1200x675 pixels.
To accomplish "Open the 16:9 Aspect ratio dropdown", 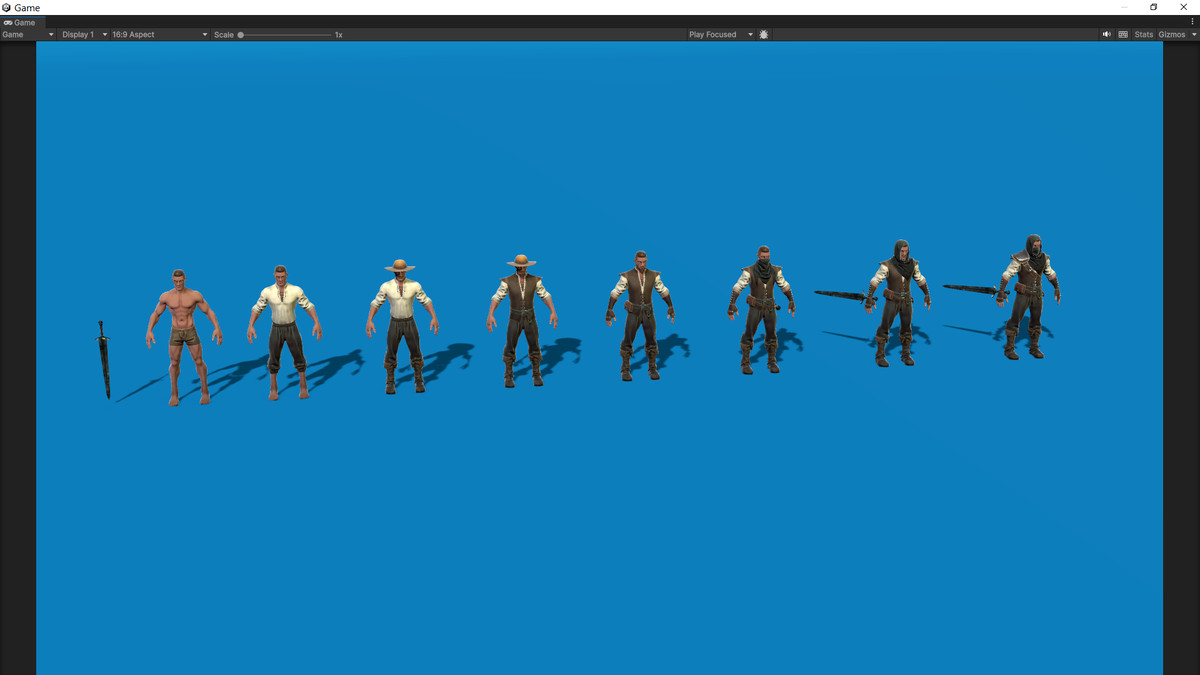I will (160, 34).
